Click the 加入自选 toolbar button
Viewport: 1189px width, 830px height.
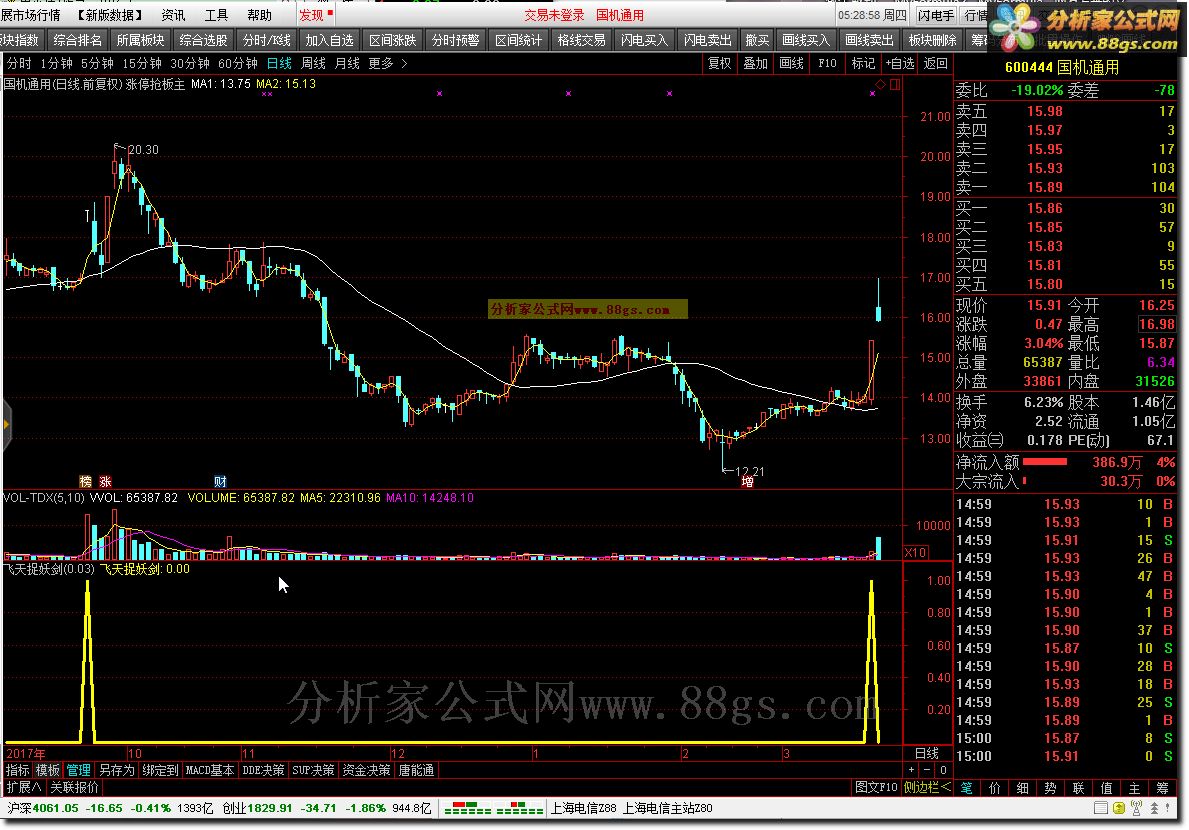coord(329,40)
